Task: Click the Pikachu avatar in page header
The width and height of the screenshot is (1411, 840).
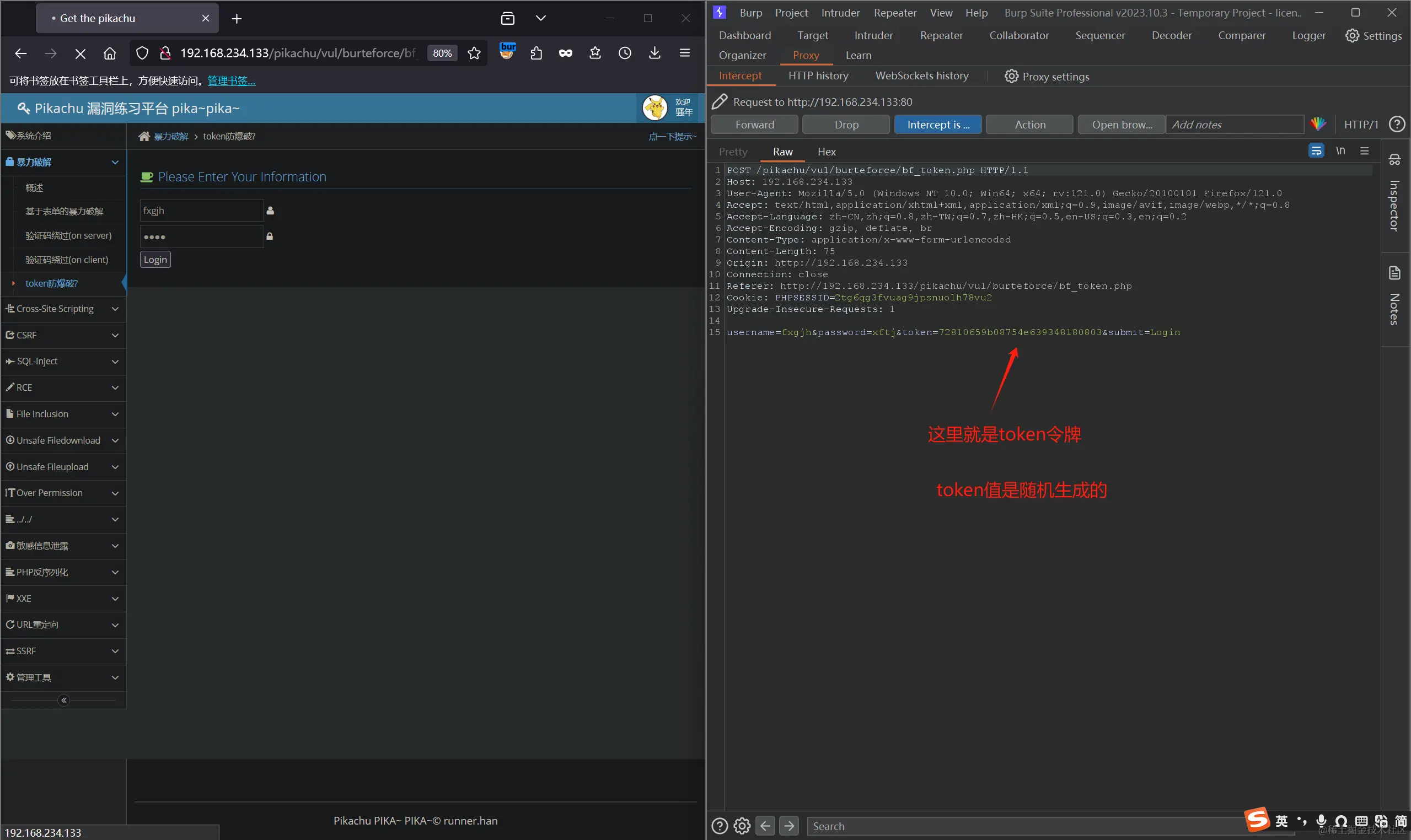Action: [655, 107]
